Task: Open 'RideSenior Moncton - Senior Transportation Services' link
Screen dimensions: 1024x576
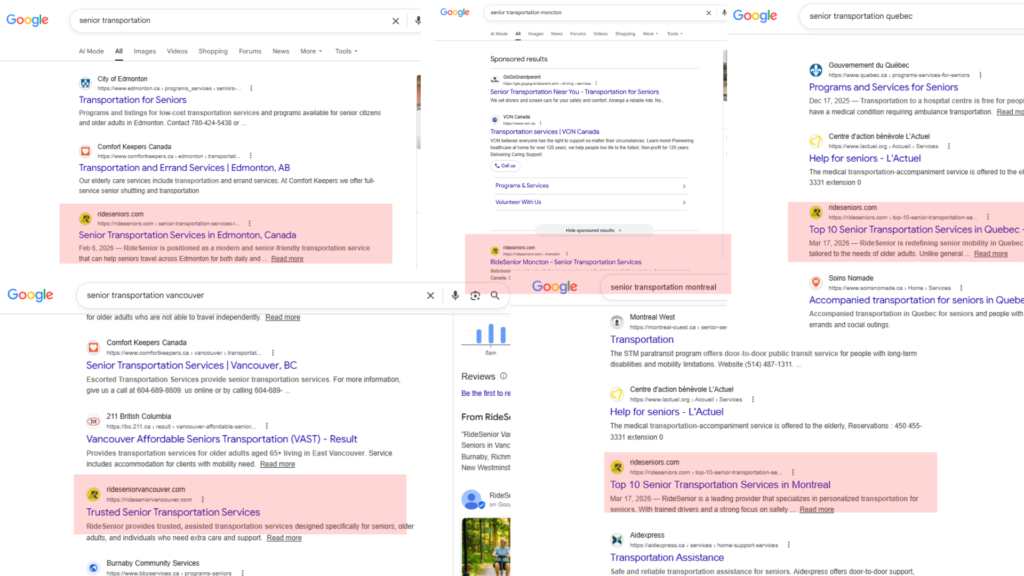Action: pos(566,263)
